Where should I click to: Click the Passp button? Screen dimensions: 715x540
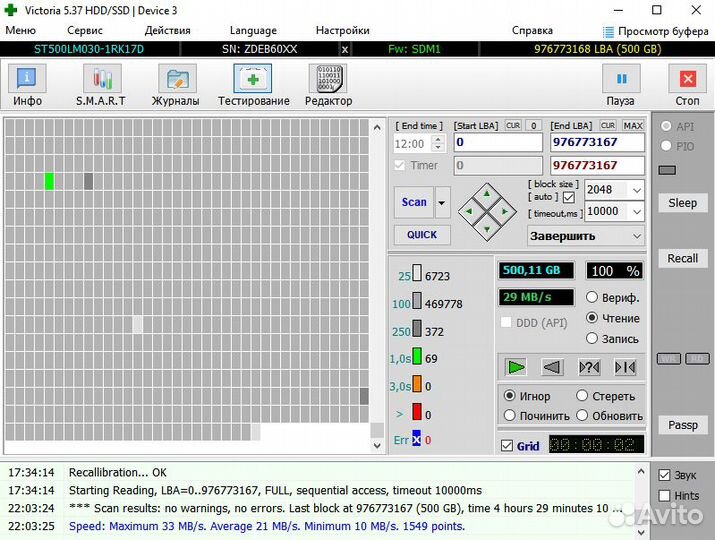coord(683,425)
